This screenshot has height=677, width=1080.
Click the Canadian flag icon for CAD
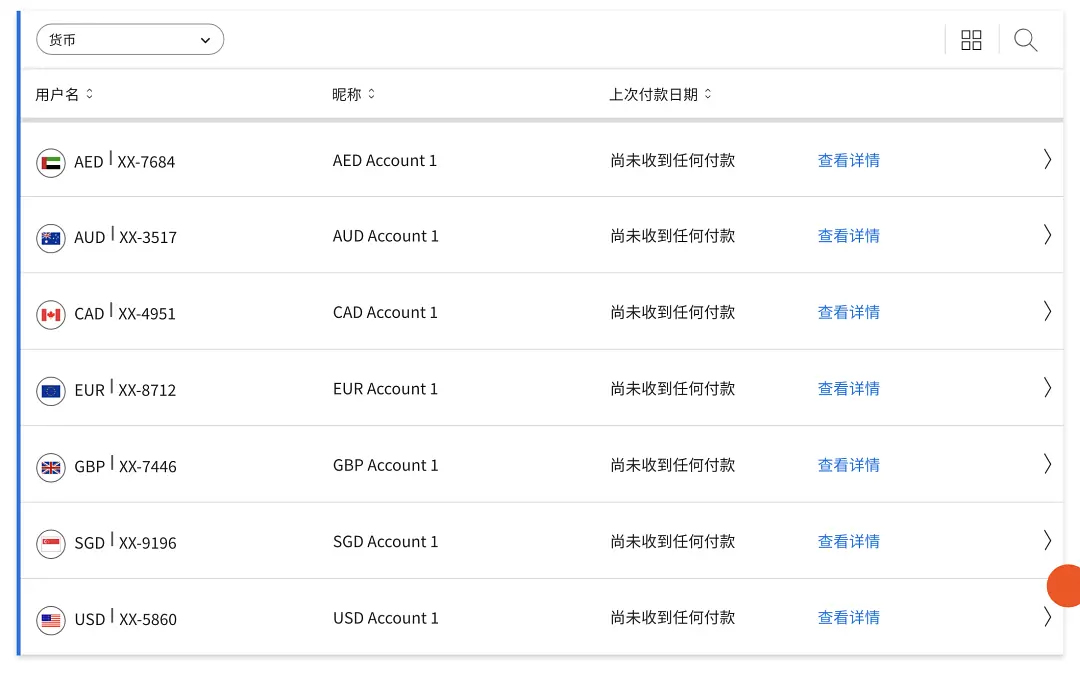tap(51, 314)
